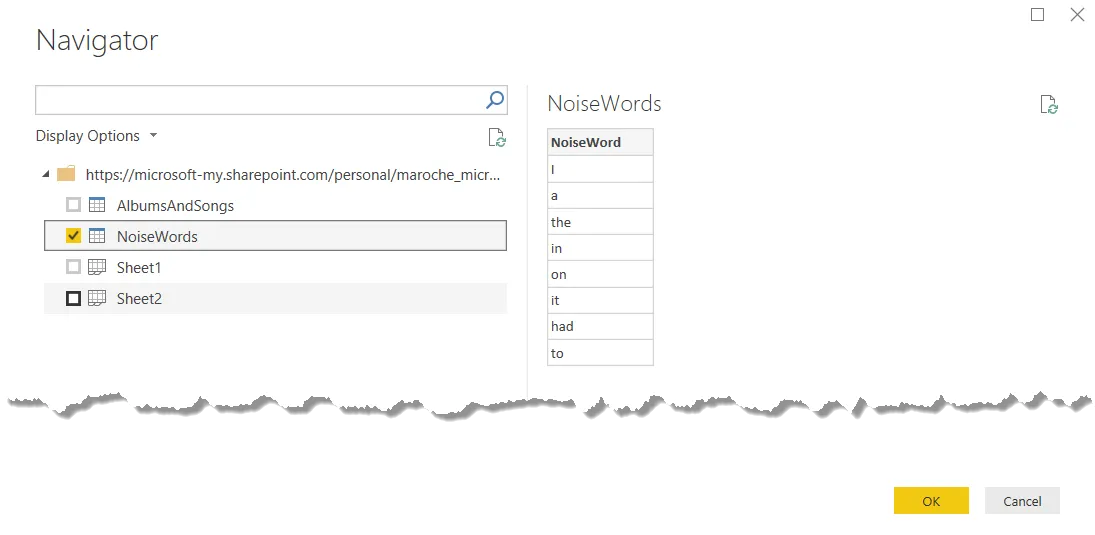Screen dimensions: 1095x535
Task: Click the preview cell containing 'I'
Action: (601, 169)
